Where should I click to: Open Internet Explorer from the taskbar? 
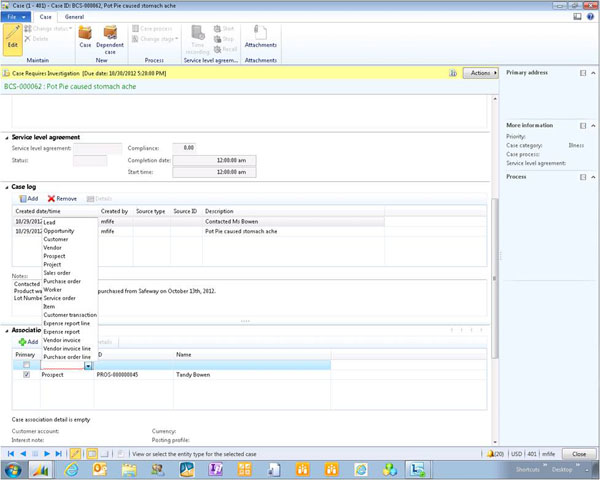pyautogui.click(x=71, y=469)
